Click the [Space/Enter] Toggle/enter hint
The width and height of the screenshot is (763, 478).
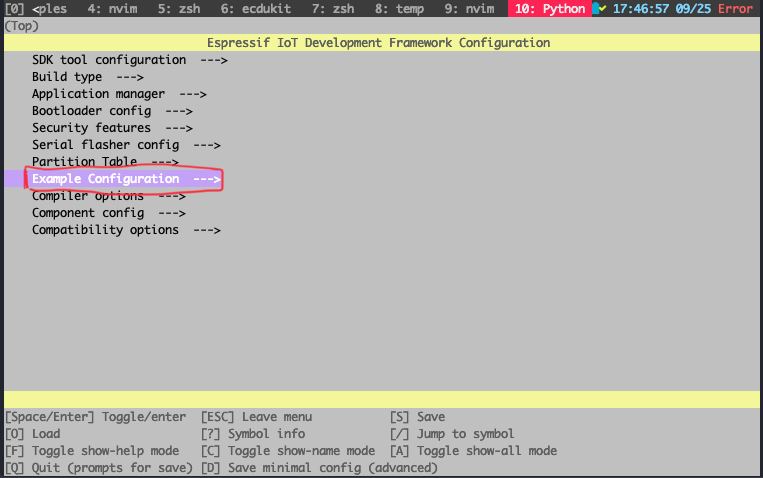coord(95,417)
